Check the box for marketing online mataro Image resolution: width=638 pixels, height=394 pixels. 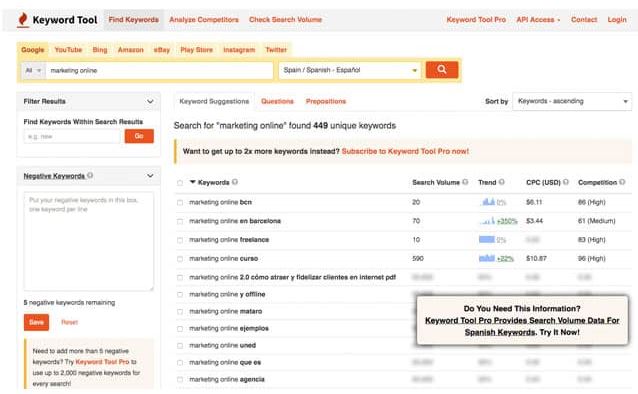pyautogui.click(x=180, y=311)
